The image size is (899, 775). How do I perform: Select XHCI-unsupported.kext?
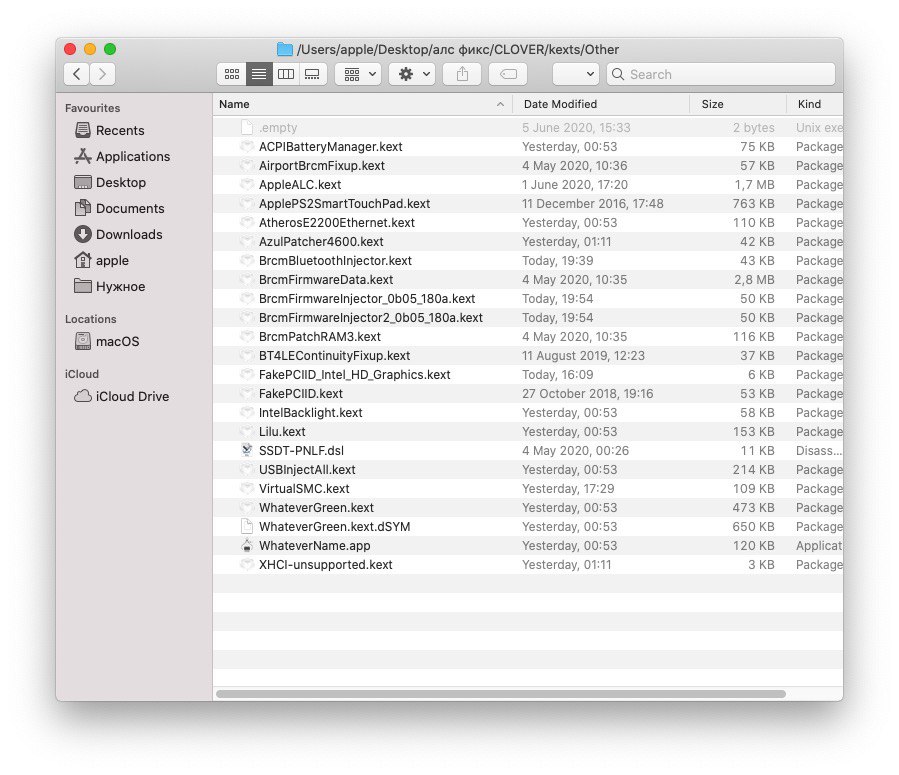click(x=527, y=564)
